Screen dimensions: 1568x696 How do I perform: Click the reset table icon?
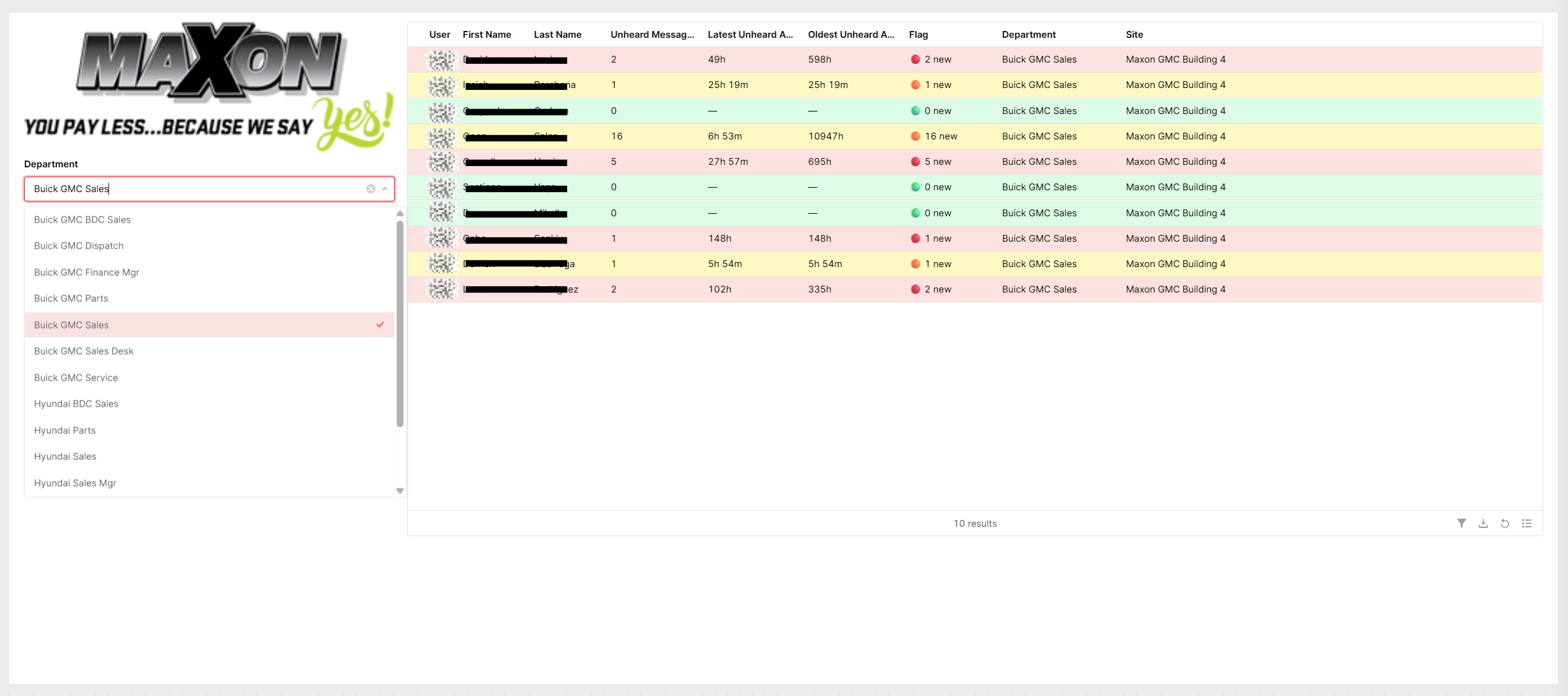click(x=1505, y=523)
